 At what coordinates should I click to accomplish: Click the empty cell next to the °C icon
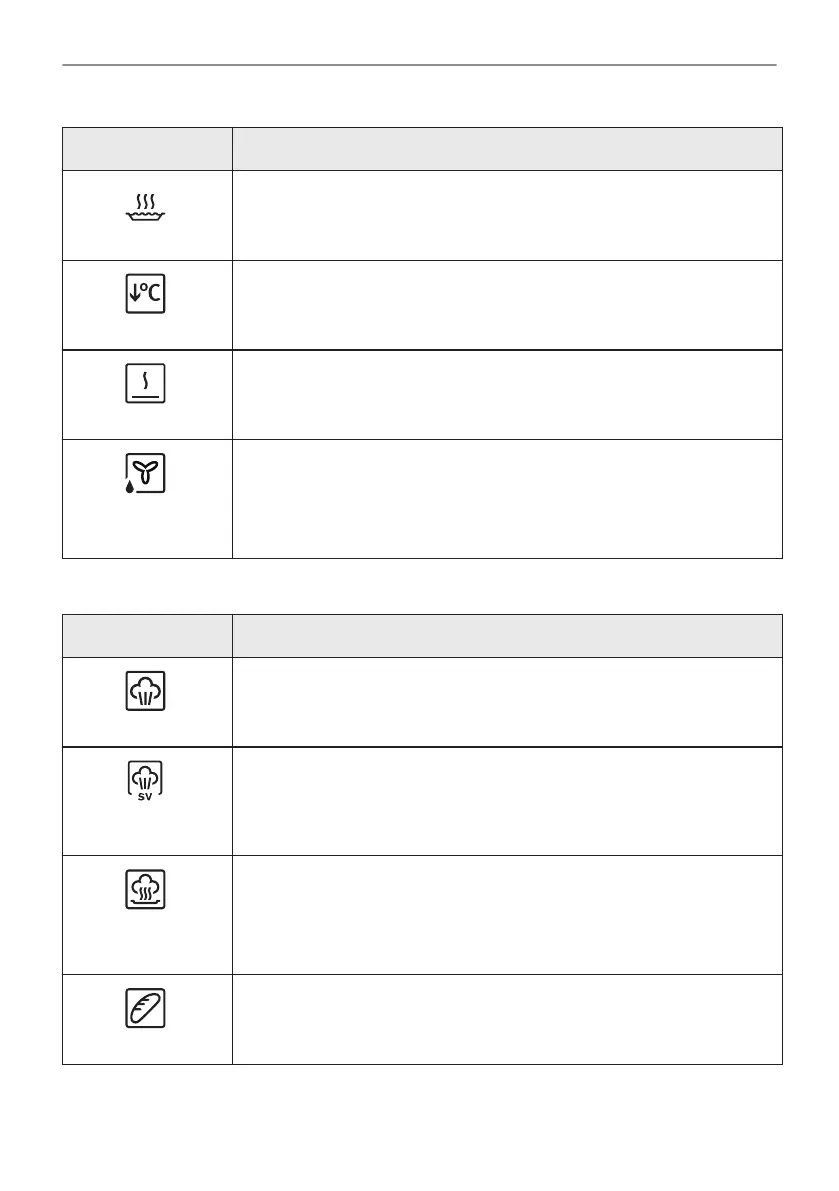[x=506, y=305]
